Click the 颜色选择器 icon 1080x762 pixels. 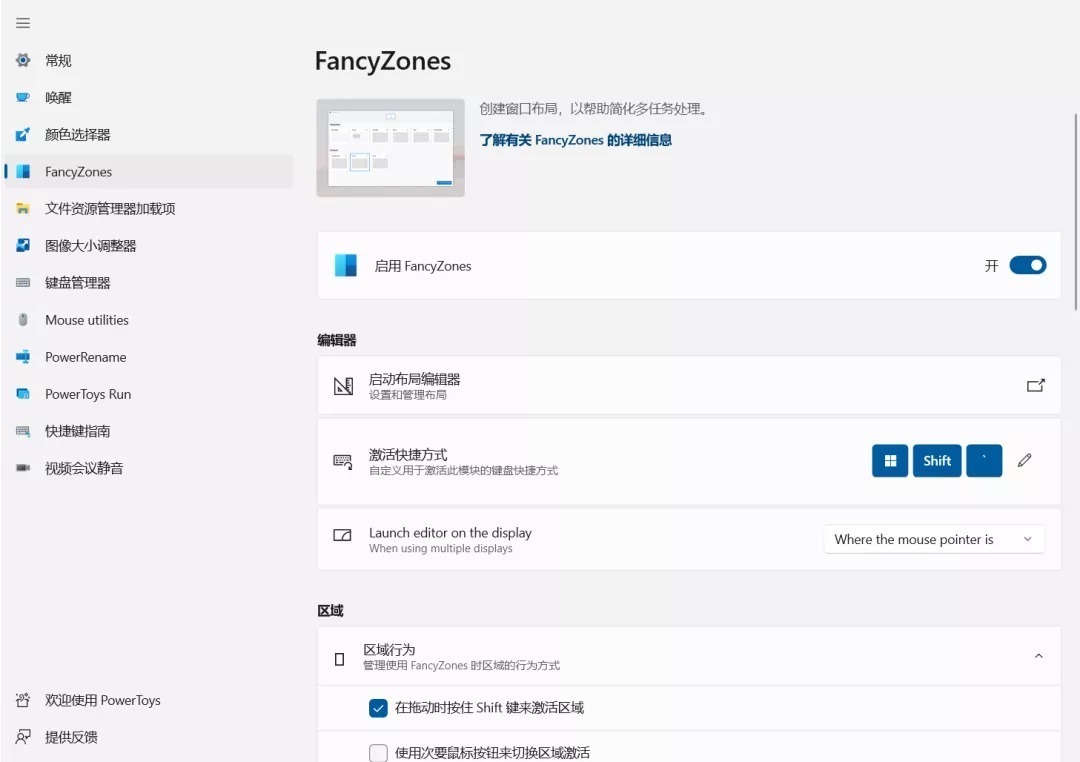coord(23,135)
